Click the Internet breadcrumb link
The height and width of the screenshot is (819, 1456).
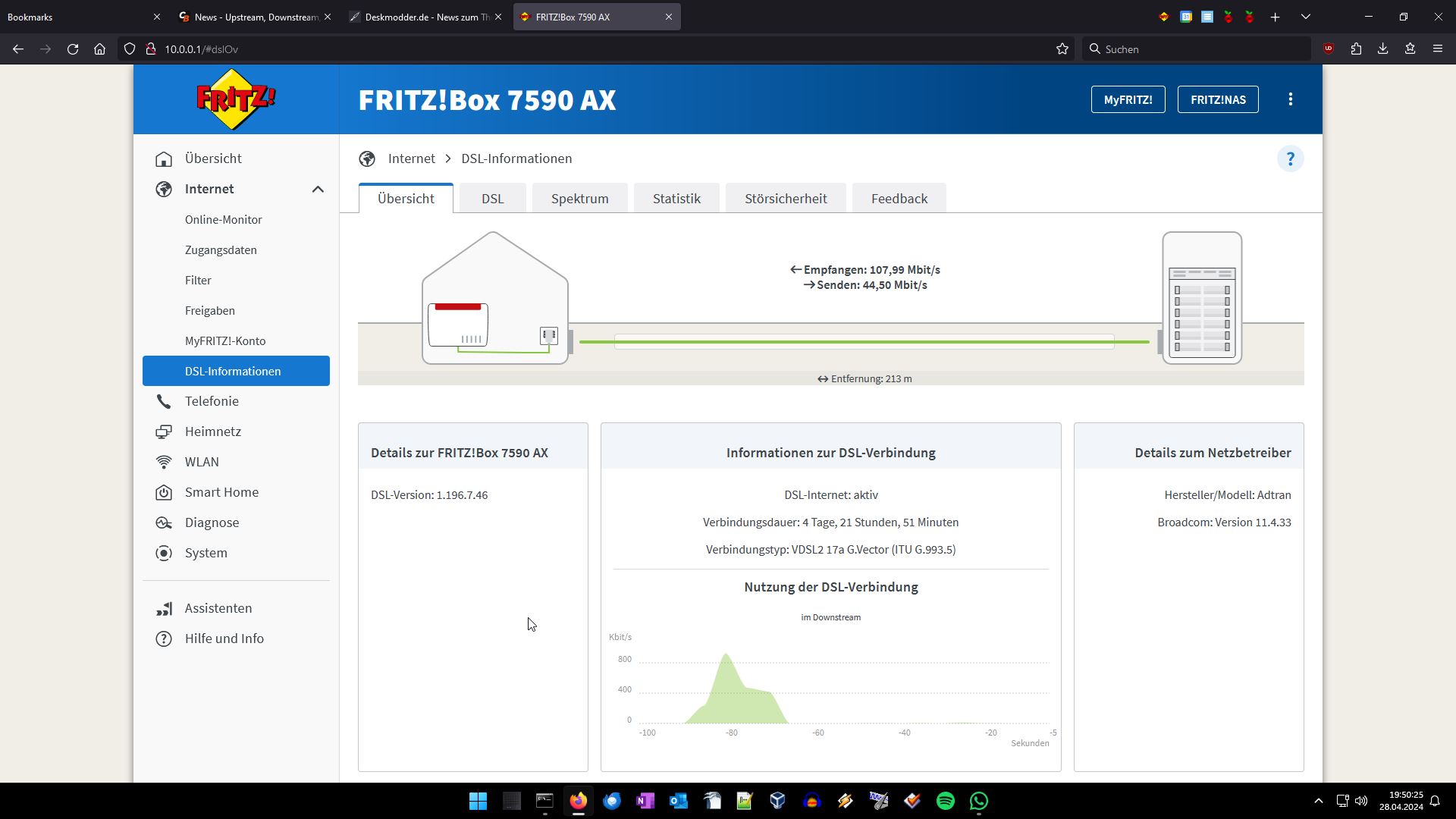411,158
